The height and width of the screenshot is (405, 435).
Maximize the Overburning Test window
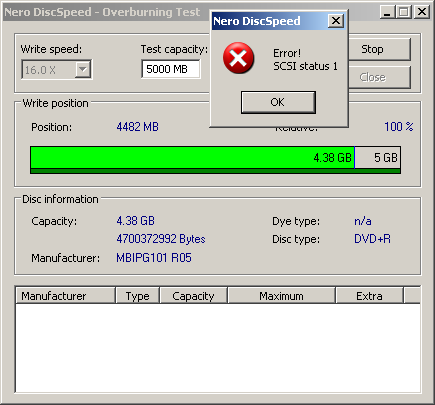(404, 12)
